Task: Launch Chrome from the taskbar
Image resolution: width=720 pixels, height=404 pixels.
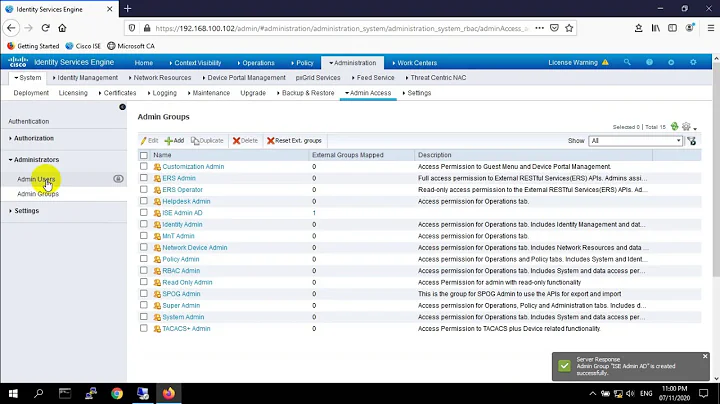Action: 117,393
